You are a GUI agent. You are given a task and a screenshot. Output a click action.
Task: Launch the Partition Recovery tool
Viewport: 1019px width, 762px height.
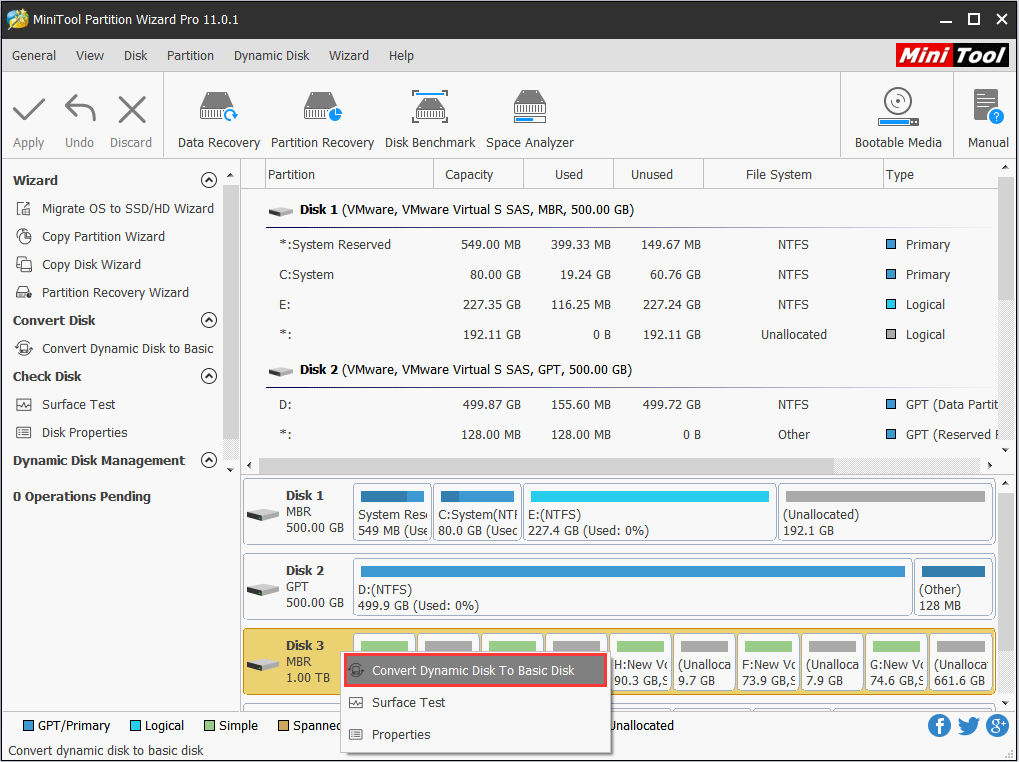(322, 115)
